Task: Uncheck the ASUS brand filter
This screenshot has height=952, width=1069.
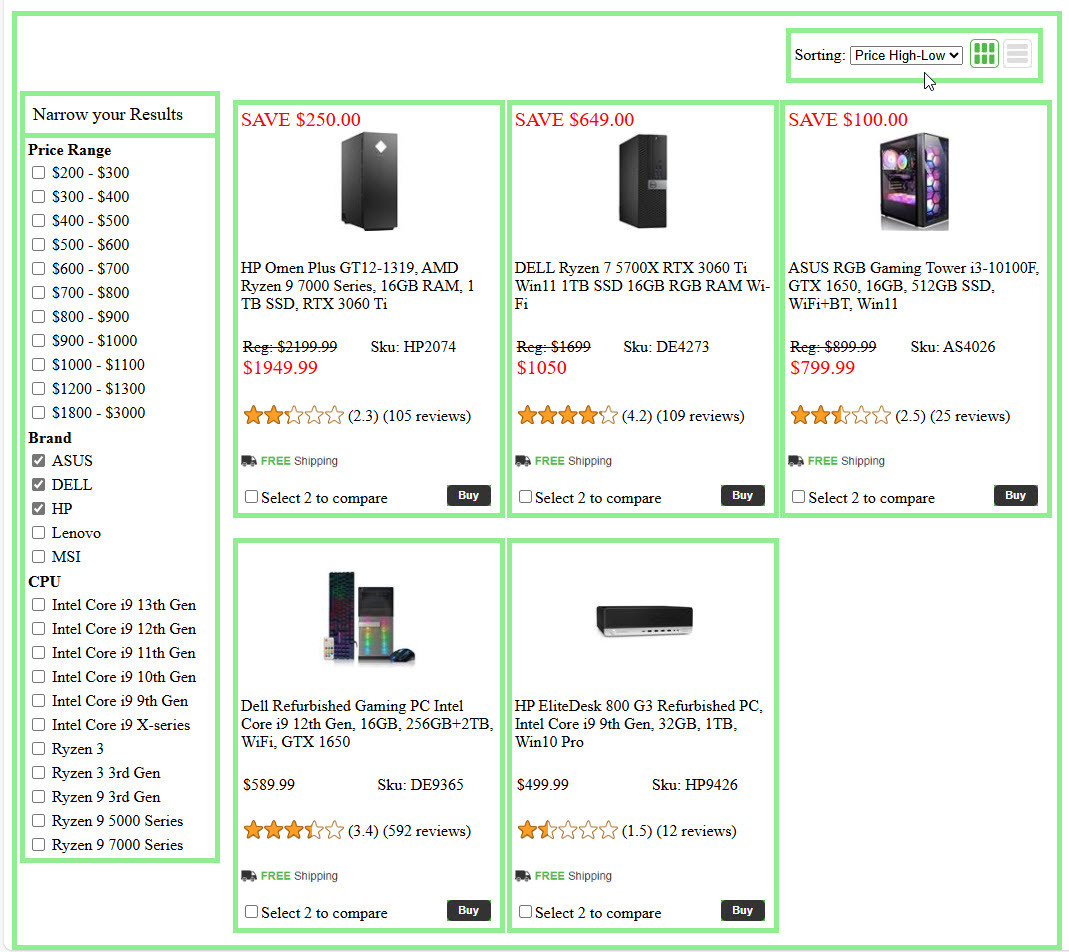Action: 38,461
